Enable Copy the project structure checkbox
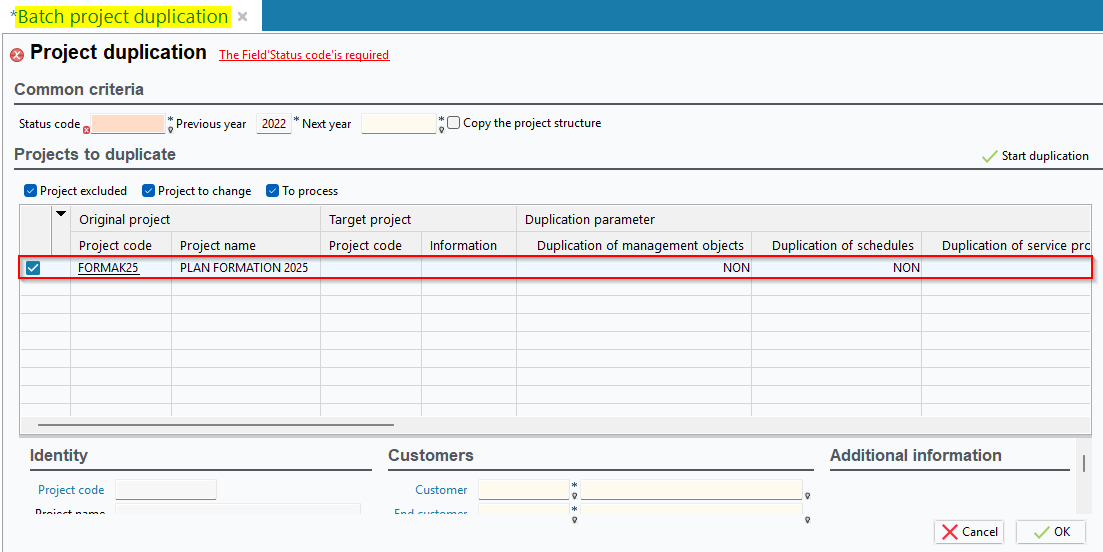The height and width of the screenshot is (552, 1103). [x=454, y=123]
